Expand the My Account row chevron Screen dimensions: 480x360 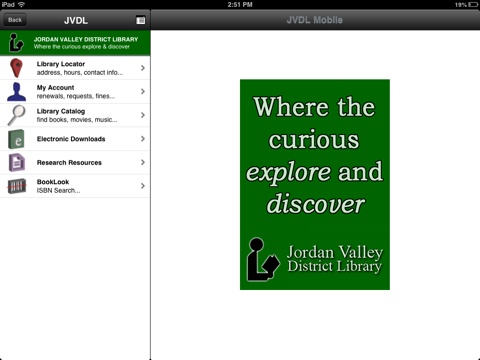pyautogui.click(x=143, y=91)
